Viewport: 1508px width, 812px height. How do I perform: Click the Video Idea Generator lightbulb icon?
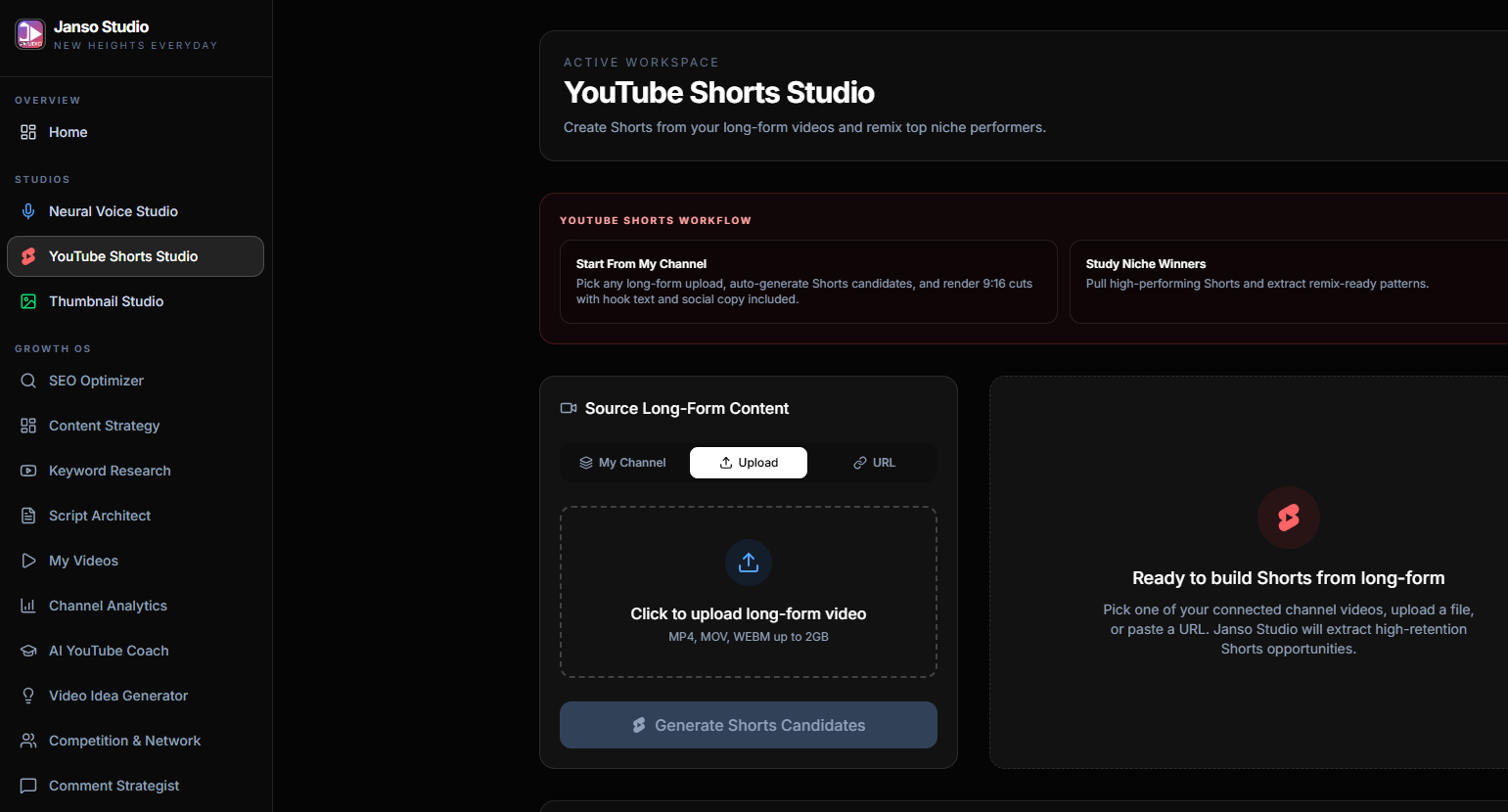click(x=28, y=696)
